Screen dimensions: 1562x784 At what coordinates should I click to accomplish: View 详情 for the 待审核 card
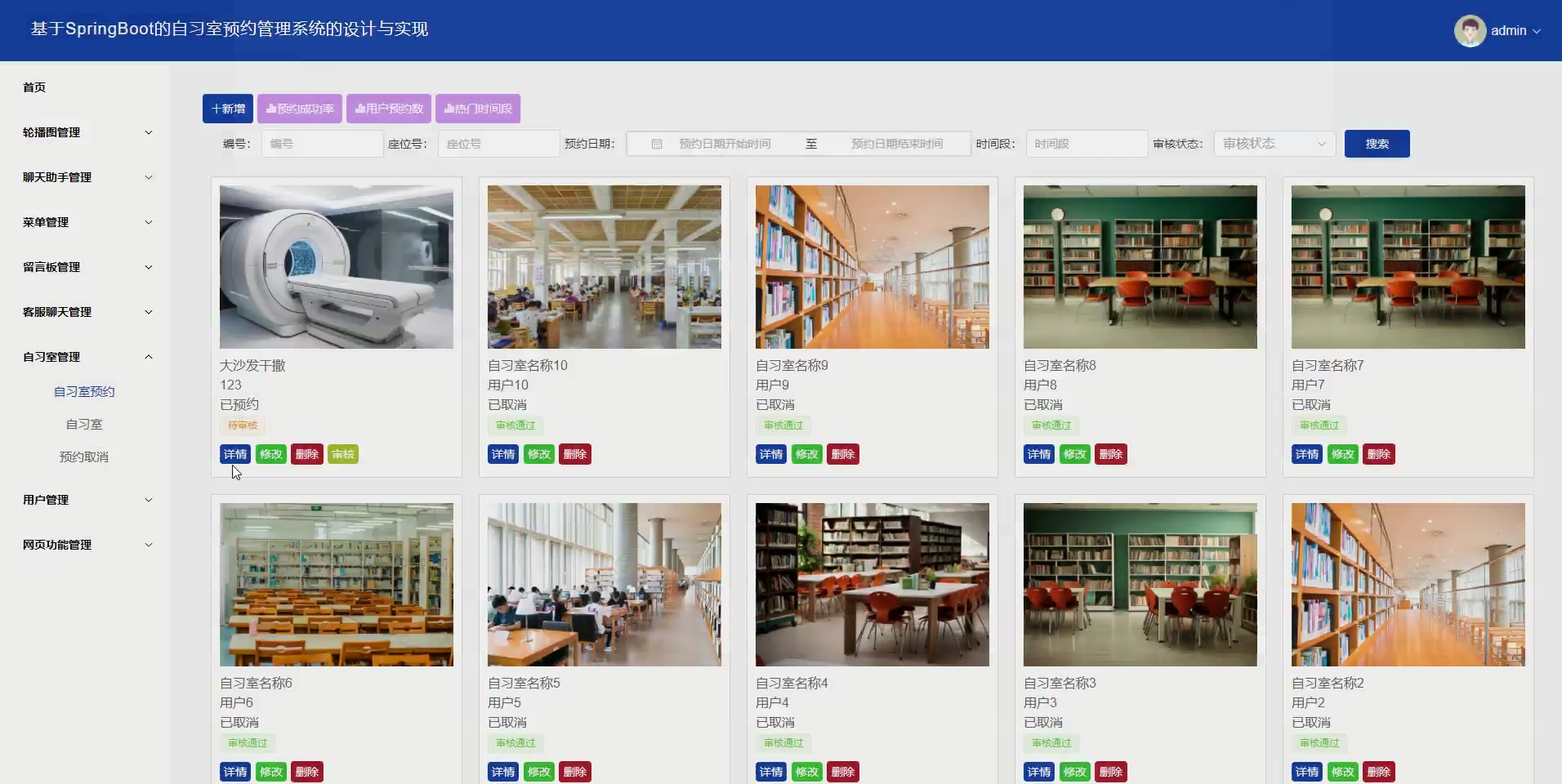coord(235,454)
